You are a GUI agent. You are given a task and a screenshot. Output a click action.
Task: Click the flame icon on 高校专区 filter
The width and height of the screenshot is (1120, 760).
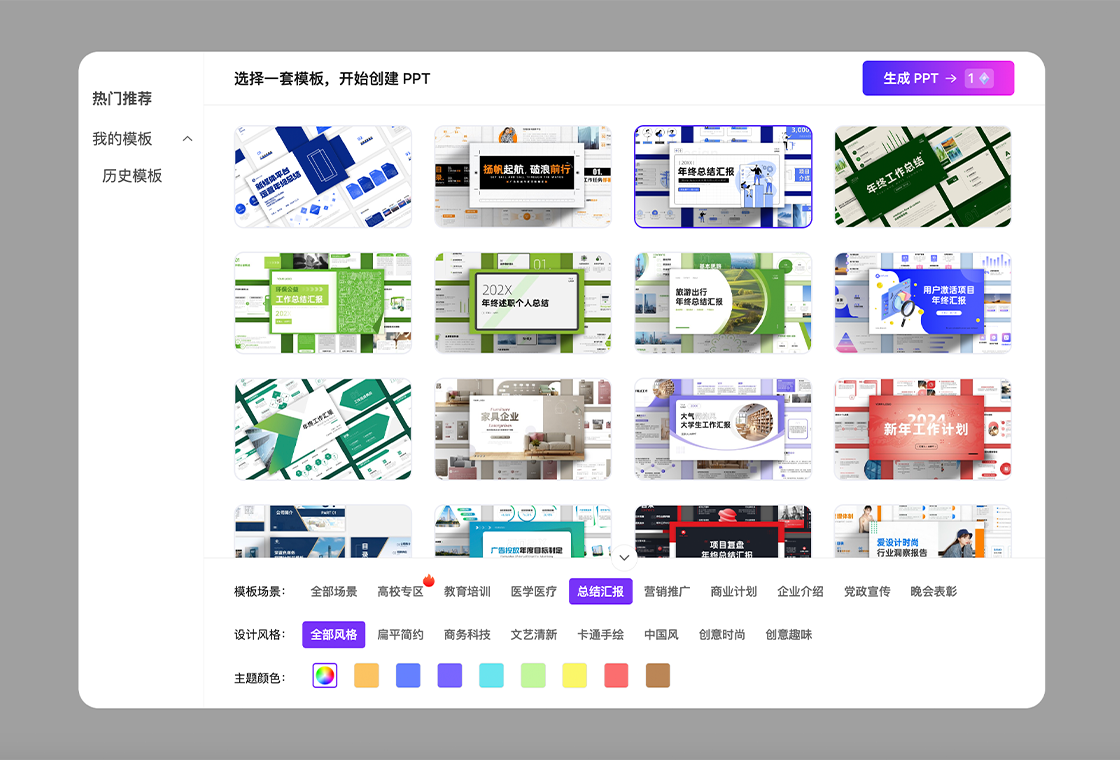tap(428, 581)
